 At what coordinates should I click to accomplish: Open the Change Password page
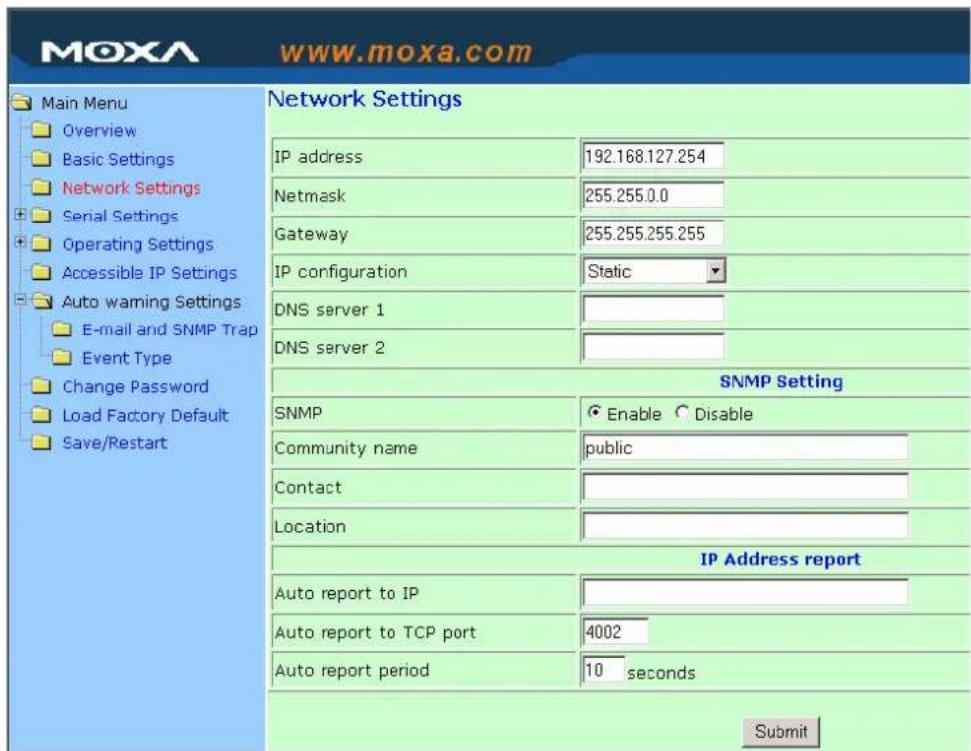click(136, 386)
